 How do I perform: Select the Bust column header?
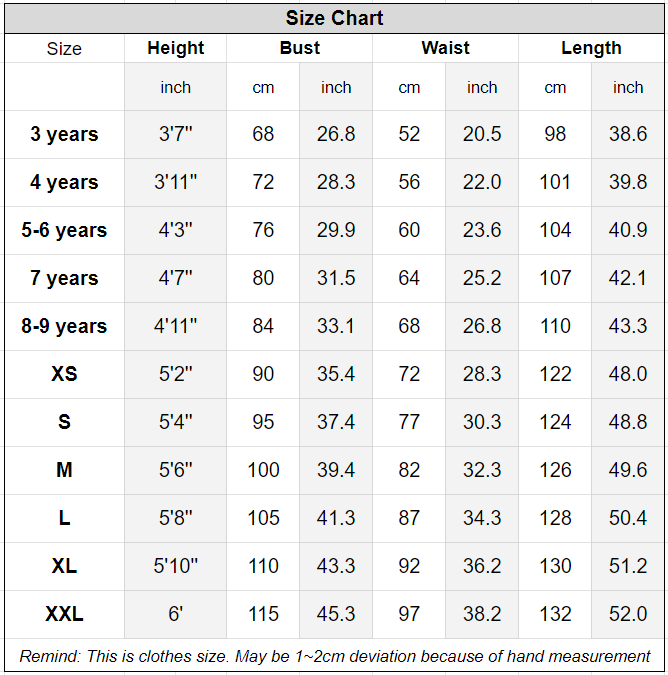[299, 48]
